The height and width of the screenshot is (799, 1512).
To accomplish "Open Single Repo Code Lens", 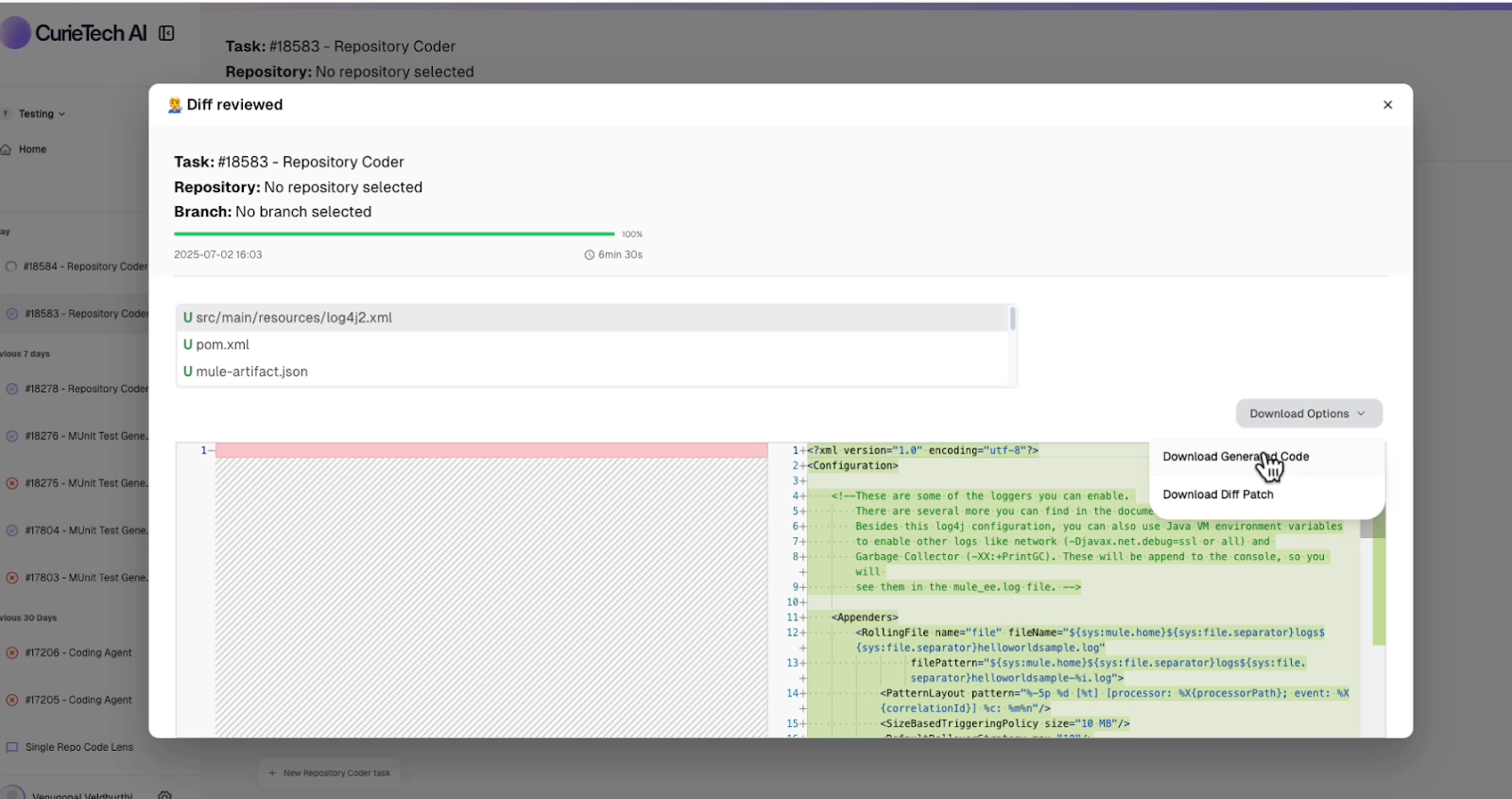I will [x=79, y=747].
